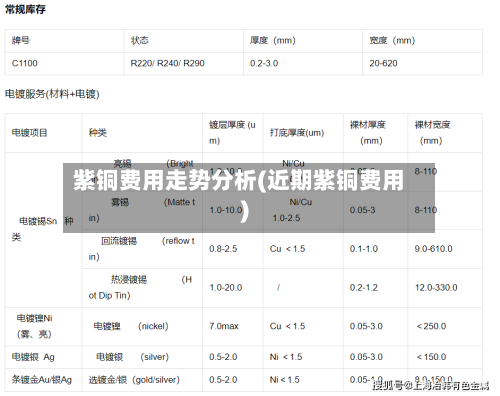Screen dimensions: 500x396
Task: Click the 0.8-2.5 plating thickness value
Action: (x=223, y=249)
